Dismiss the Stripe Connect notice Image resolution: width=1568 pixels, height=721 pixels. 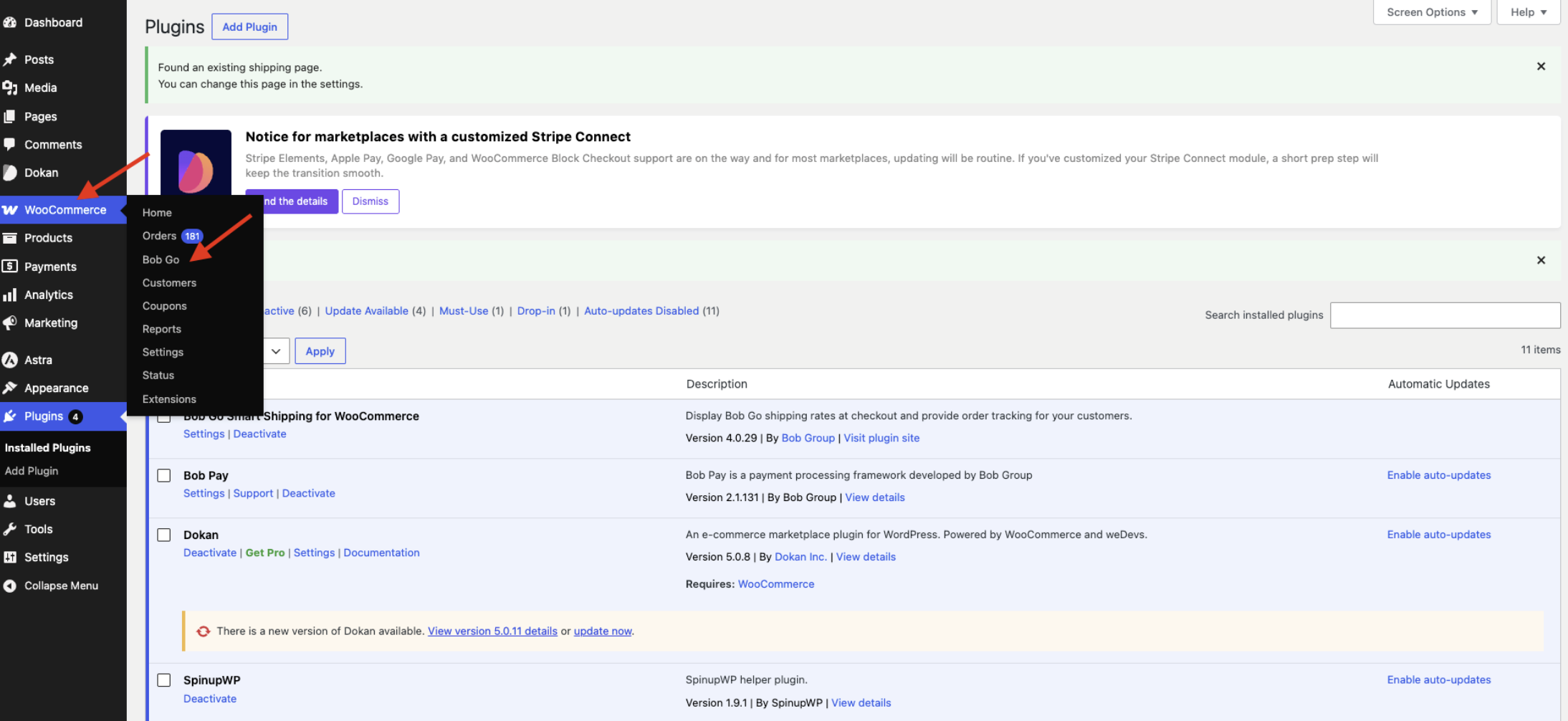click(371, 201)
